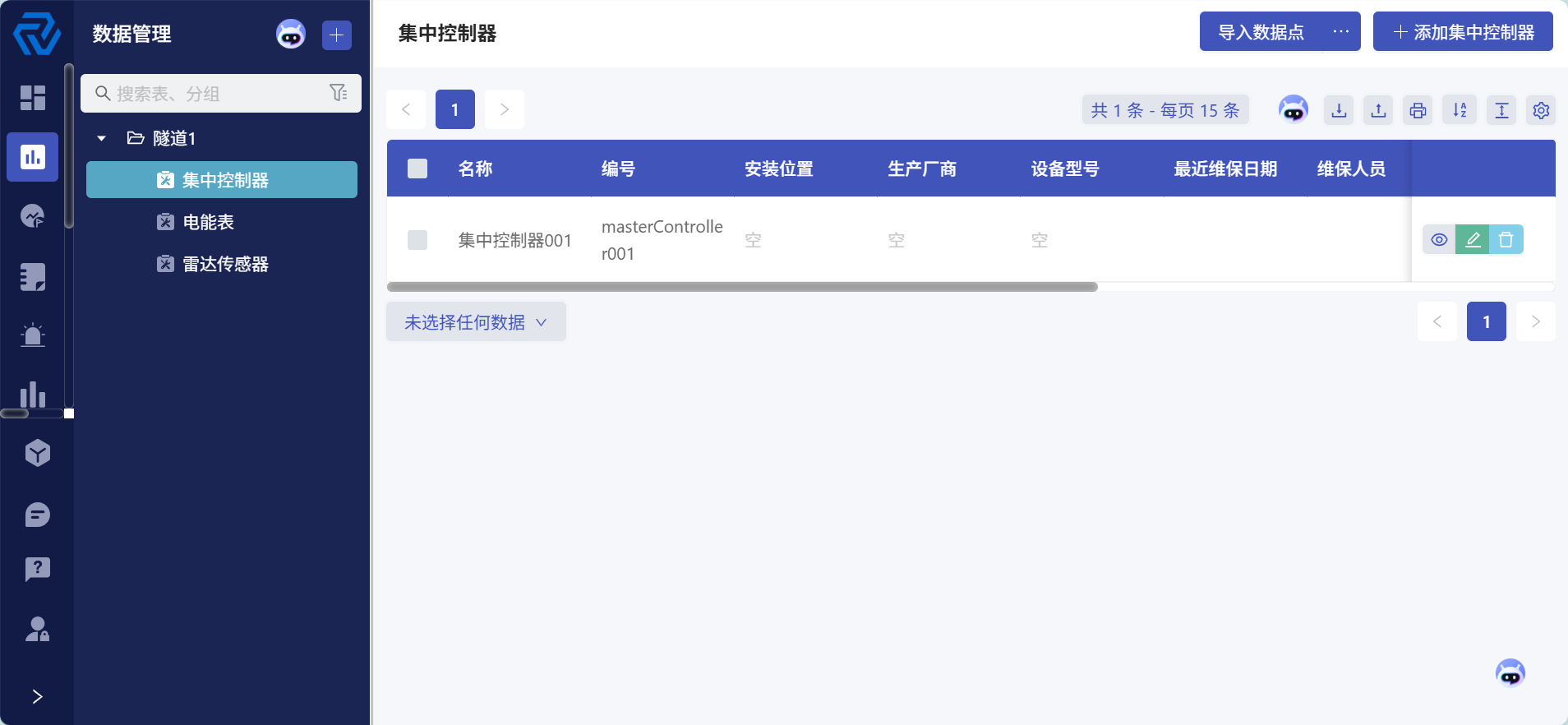The image size is (1568, 725).
Task: Expand the sidebar with the bottom arrow
Action: tap(37, 697)
